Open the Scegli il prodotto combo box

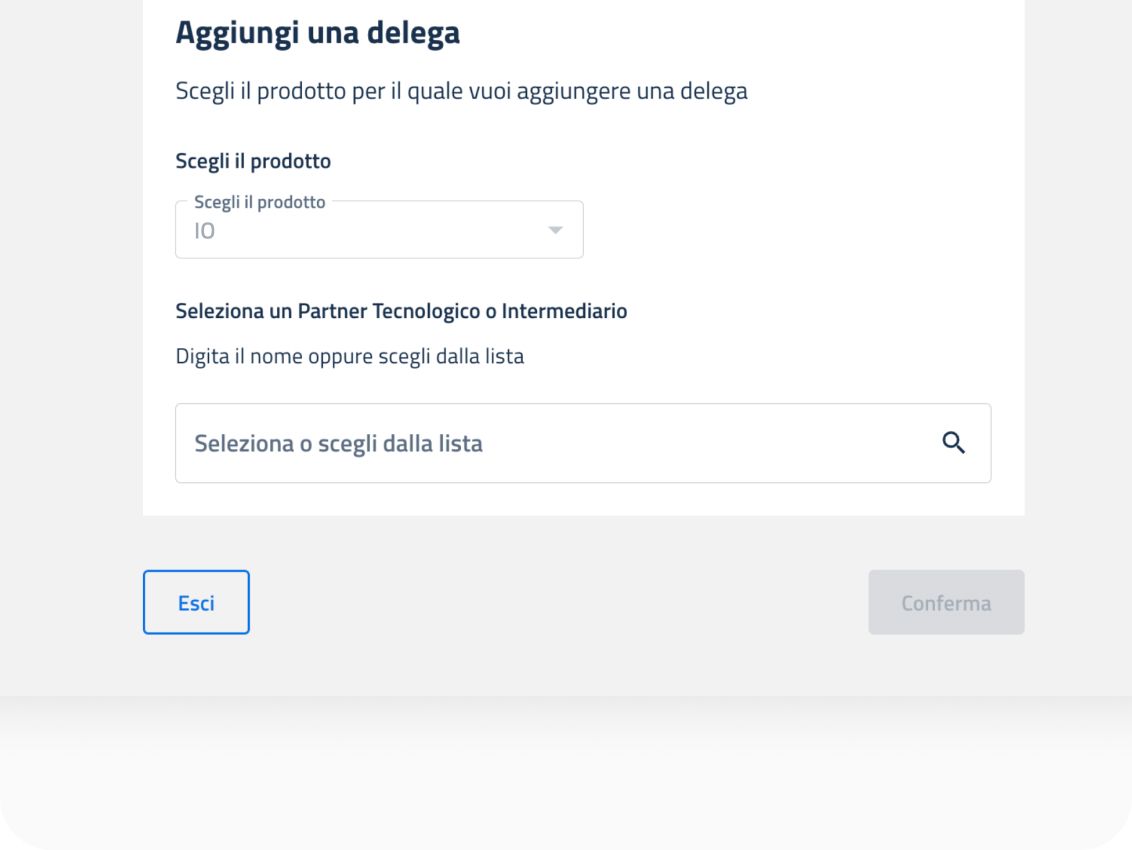379,231
